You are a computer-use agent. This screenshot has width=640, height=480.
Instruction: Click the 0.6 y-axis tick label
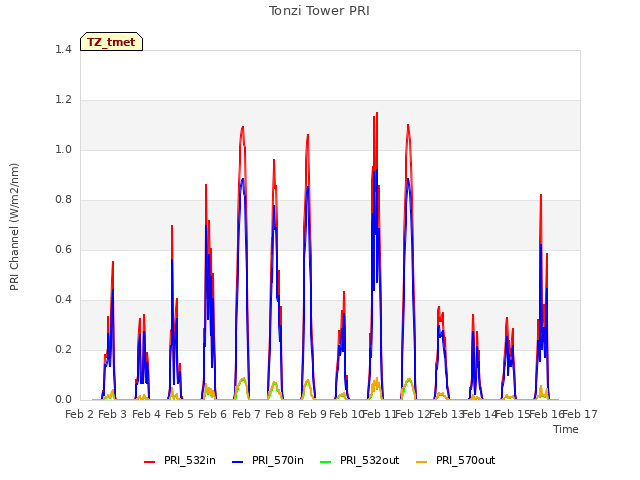coord(63,249)
